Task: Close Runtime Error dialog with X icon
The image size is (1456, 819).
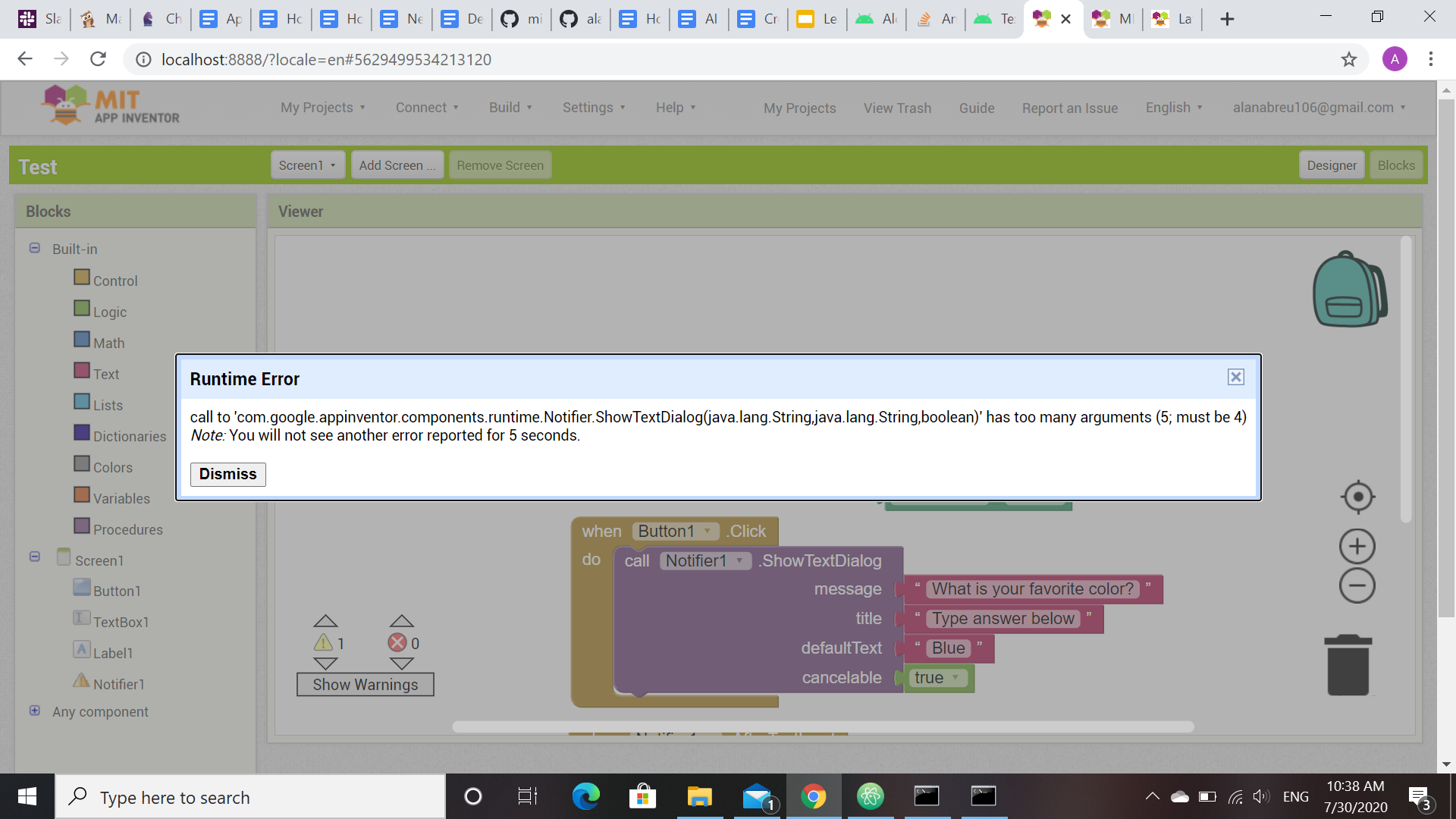Action: pos(1236,377)
